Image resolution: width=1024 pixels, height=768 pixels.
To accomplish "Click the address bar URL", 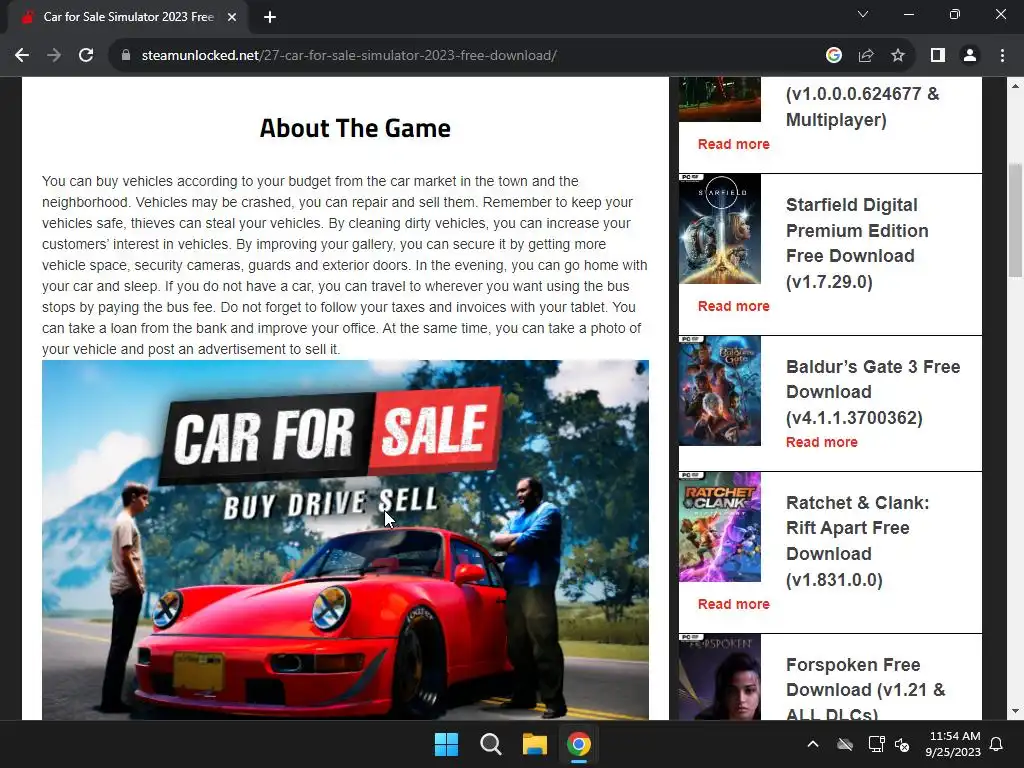I will tap(349, 56).
